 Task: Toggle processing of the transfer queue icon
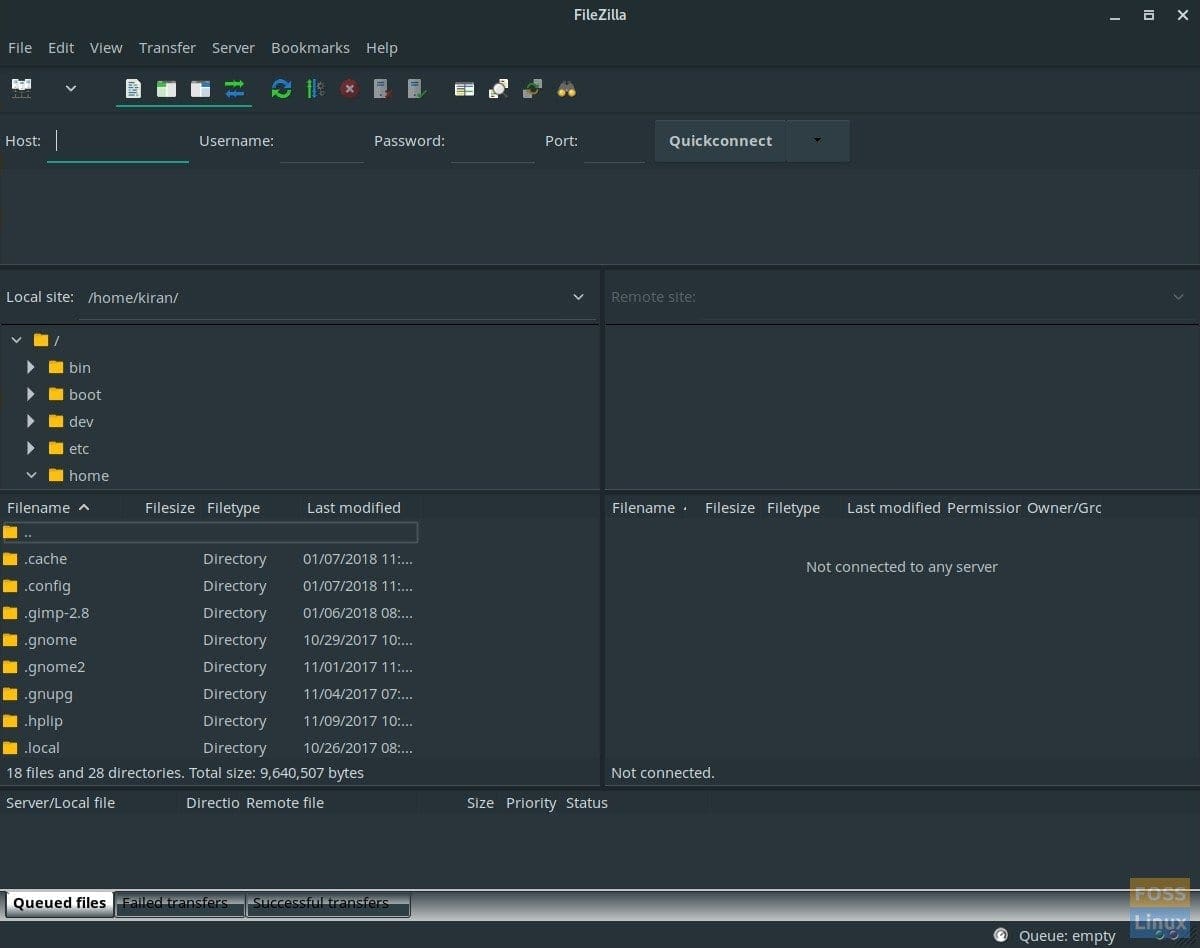click(315, 89)
